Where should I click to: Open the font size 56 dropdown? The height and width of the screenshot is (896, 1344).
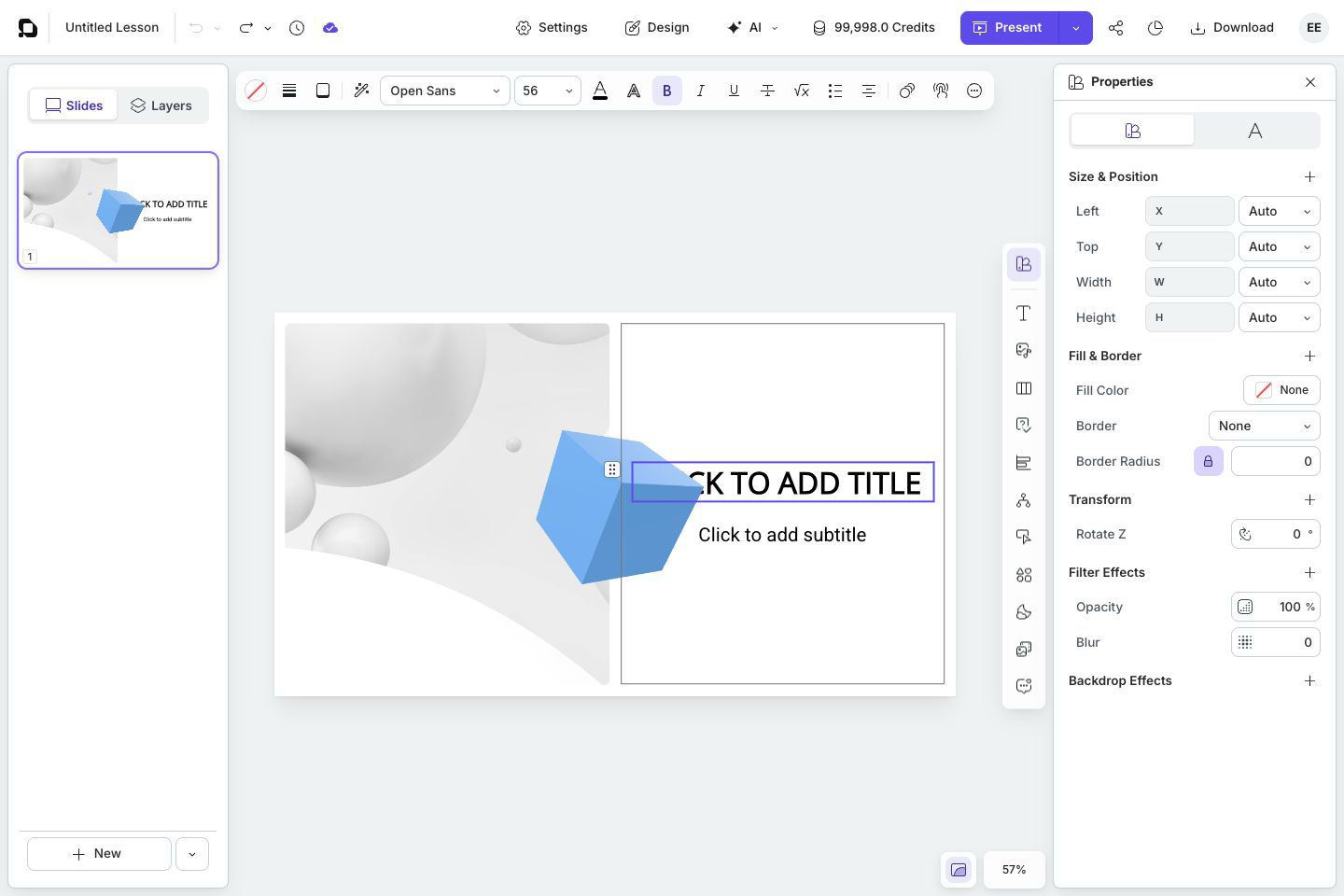[548, 91]
